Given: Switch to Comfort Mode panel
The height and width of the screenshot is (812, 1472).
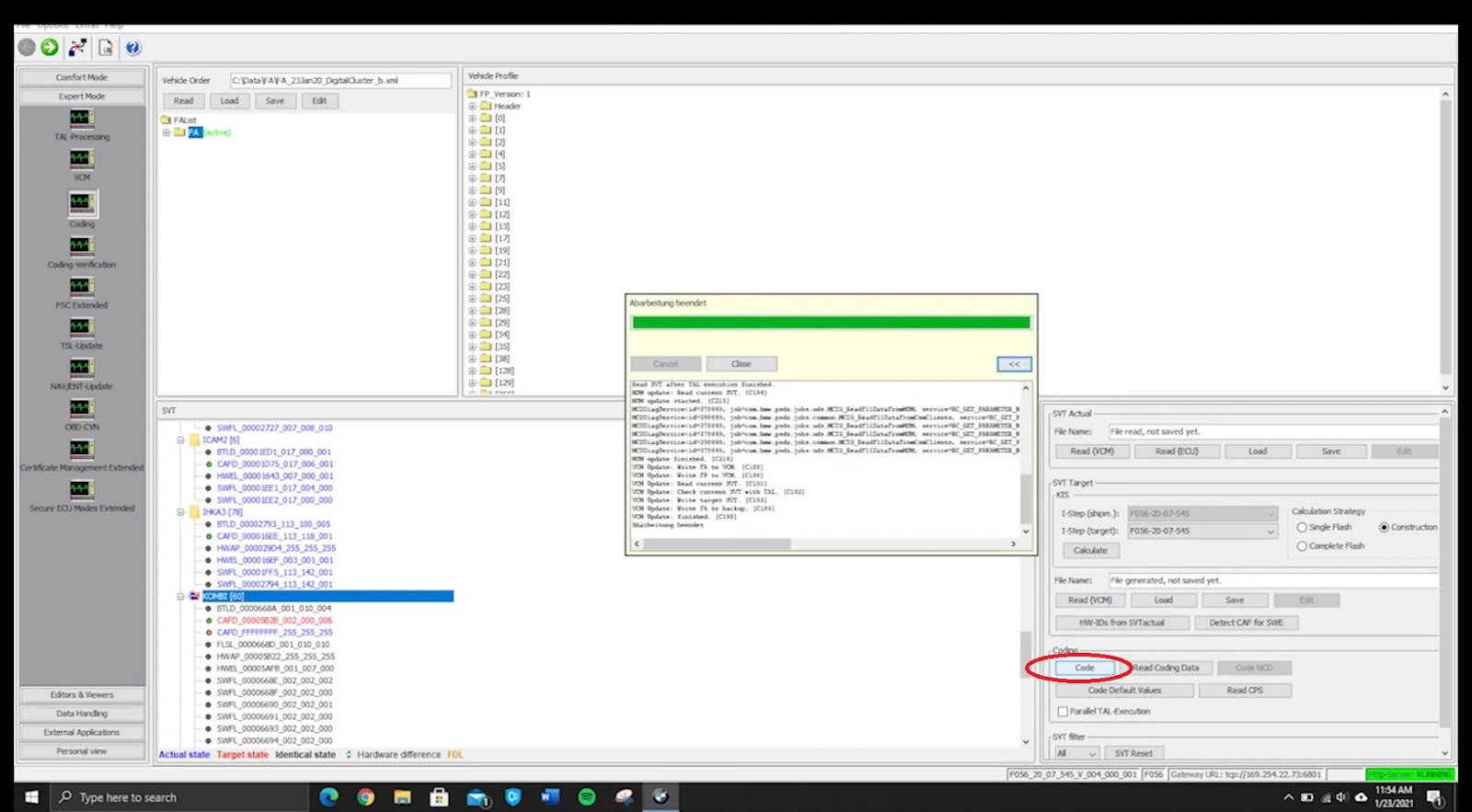Looking at the screenshot, I should coord(82,77).
